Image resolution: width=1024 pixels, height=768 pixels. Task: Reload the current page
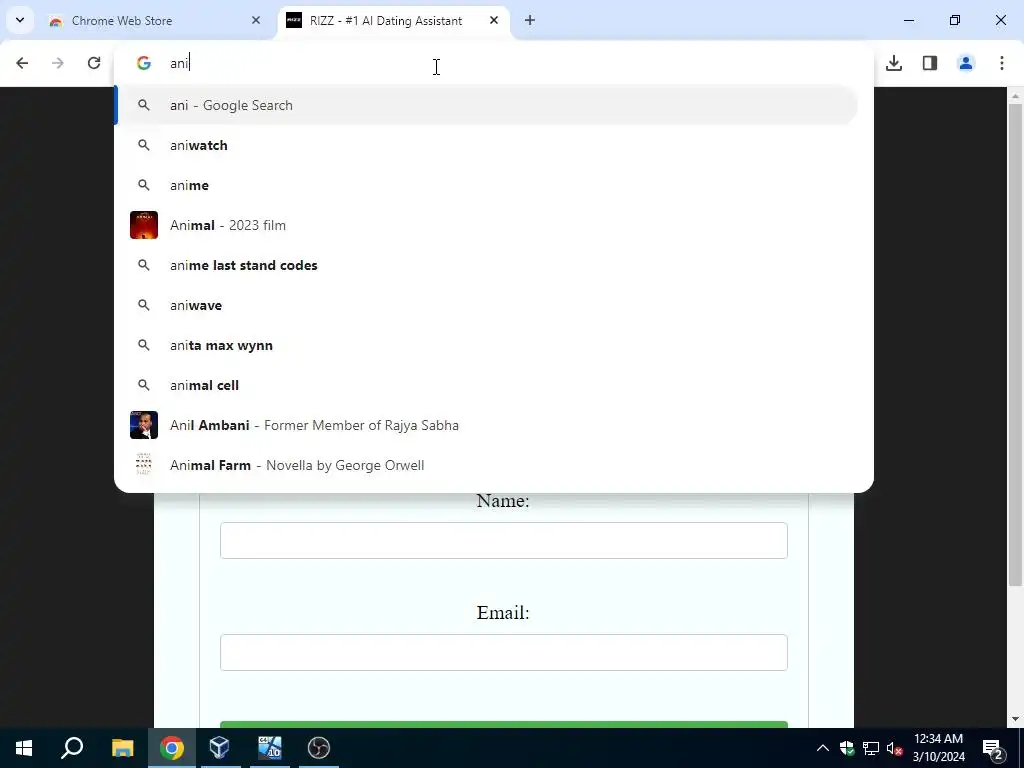click(94, 63)
